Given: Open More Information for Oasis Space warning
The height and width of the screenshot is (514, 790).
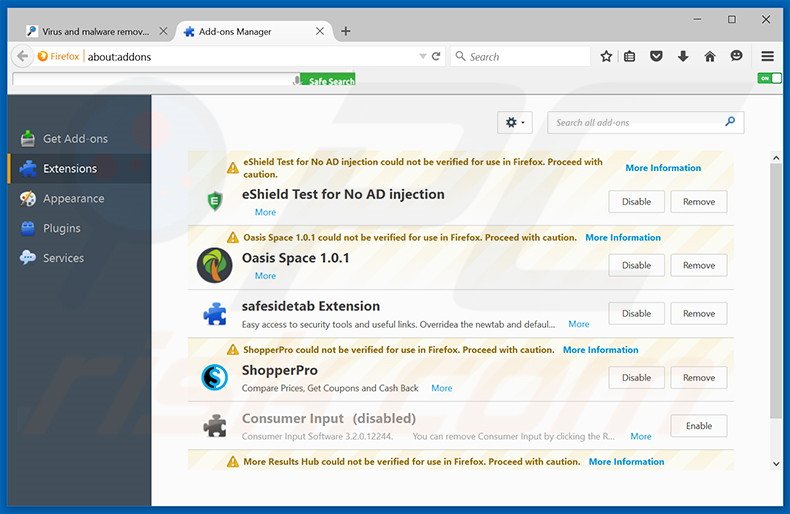Looking at the screenshot, I should coord(623,237).
